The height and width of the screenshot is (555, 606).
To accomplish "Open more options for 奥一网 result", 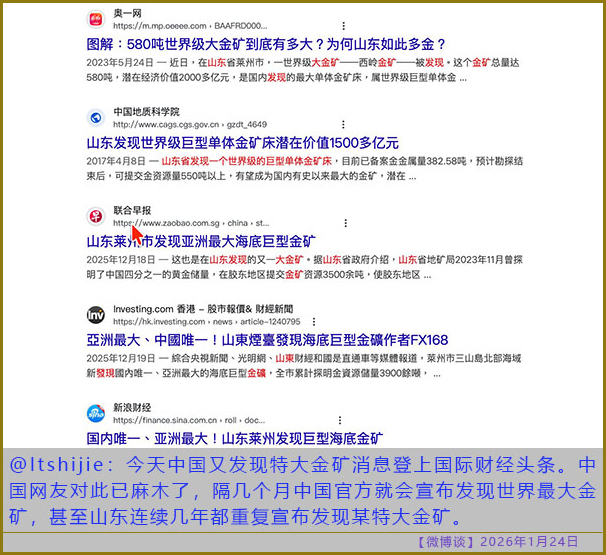I will pos(343,26).
